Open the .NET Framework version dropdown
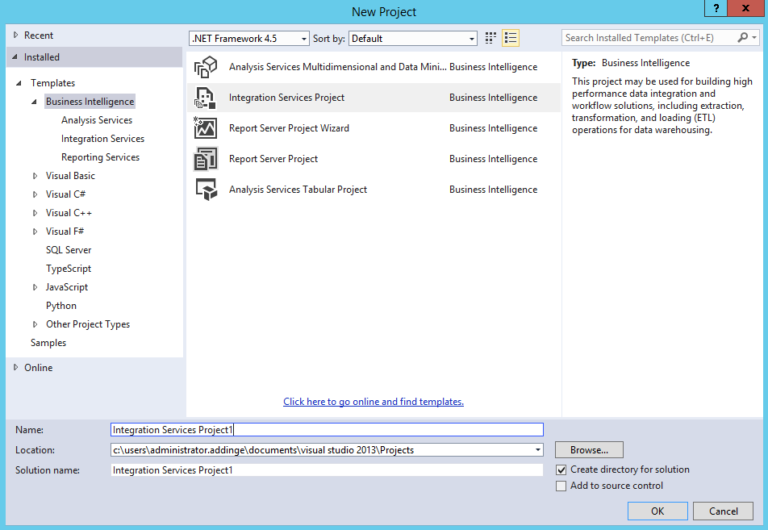768x530 pixels. click(x=249, y=38)
